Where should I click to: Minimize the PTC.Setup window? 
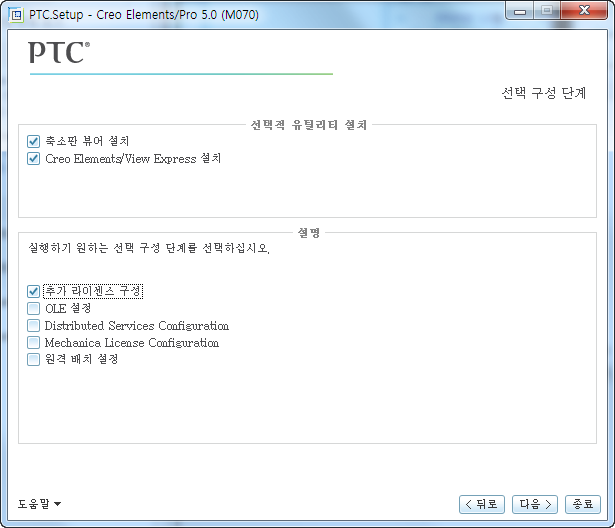[520, 11]
